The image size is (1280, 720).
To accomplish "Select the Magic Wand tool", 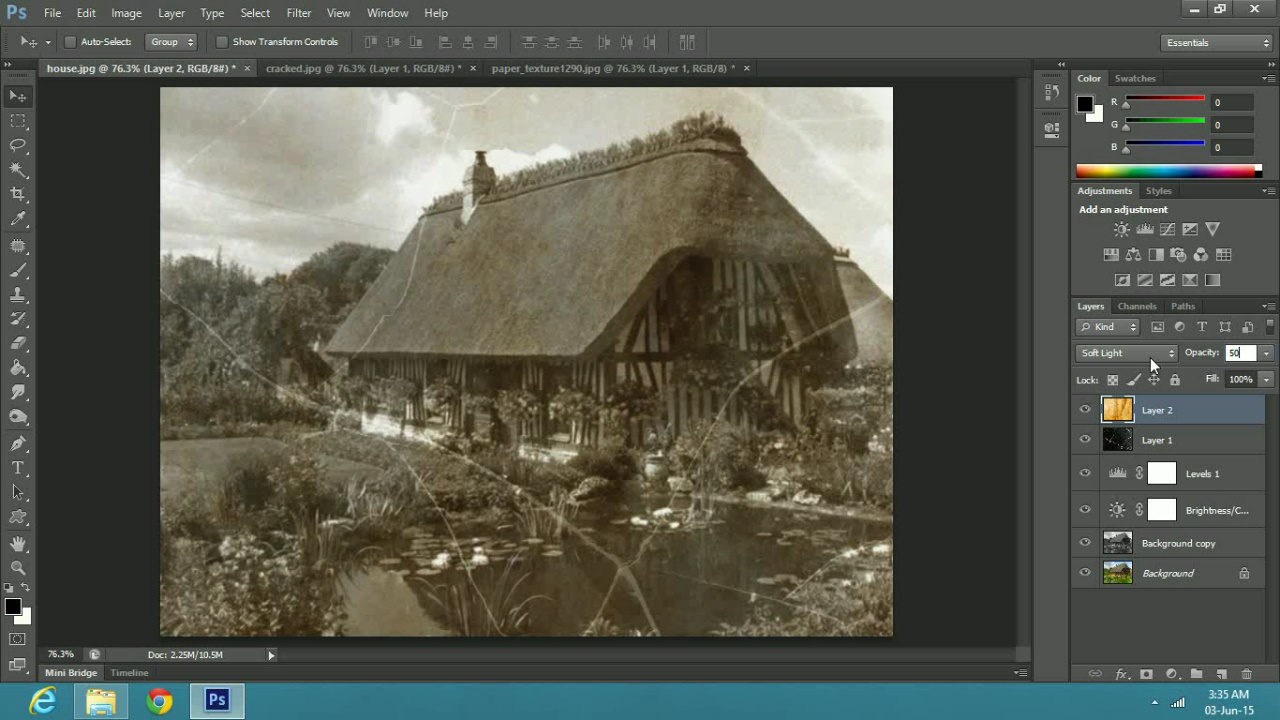I will pyautogui.click(x=18, y=170).
